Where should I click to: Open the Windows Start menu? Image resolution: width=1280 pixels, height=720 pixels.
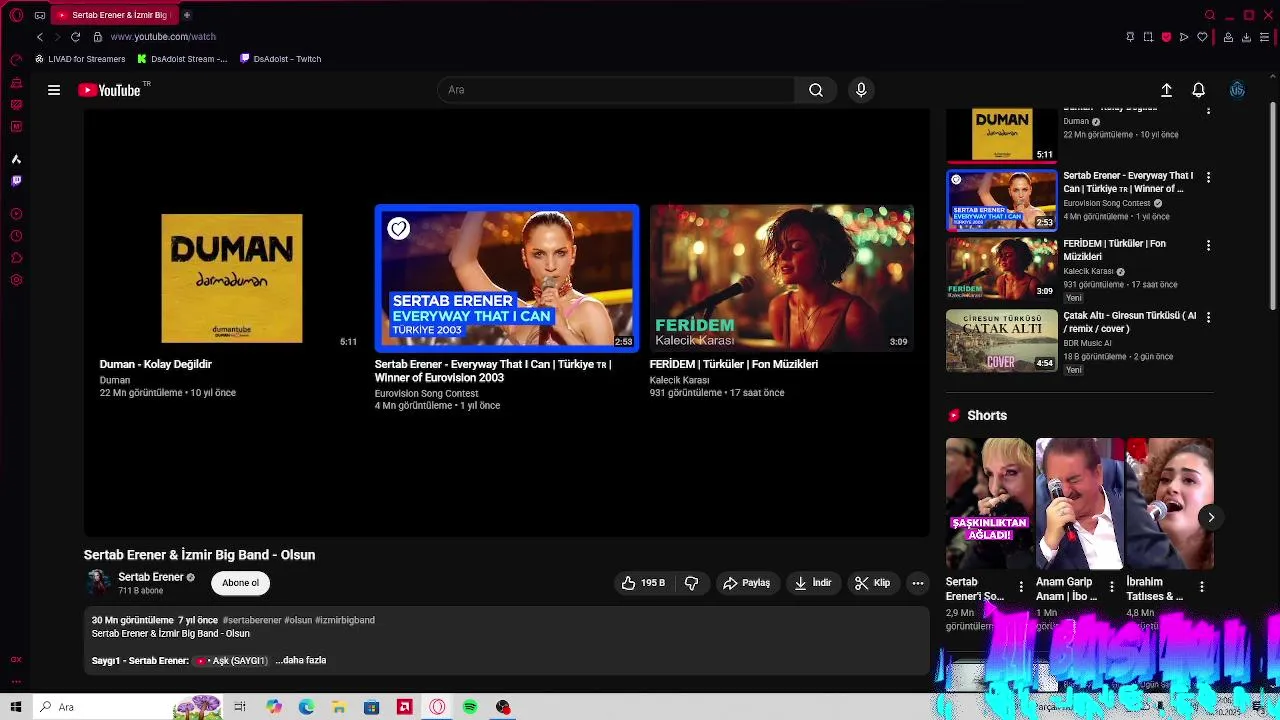point(16,707)
